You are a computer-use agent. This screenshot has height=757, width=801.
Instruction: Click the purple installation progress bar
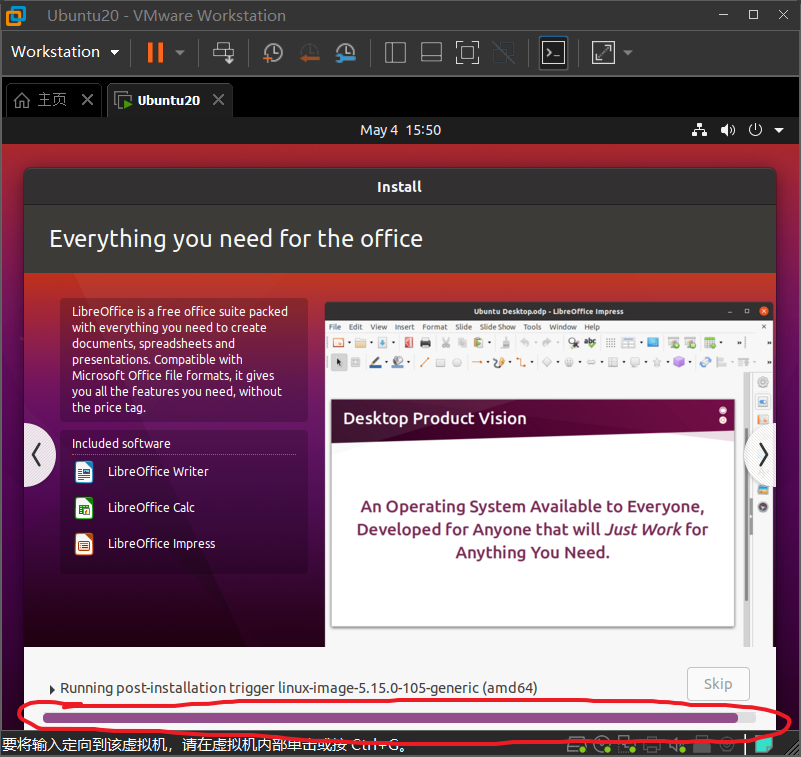pos(399,718)
